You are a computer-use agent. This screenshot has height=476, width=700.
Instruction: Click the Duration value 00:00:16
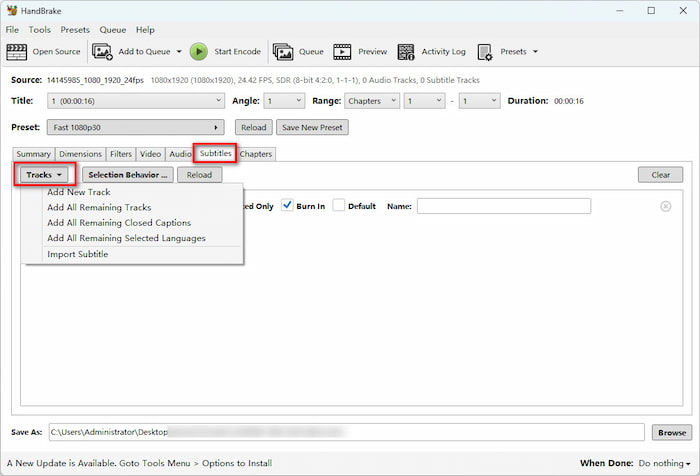[x=569, y=101]
